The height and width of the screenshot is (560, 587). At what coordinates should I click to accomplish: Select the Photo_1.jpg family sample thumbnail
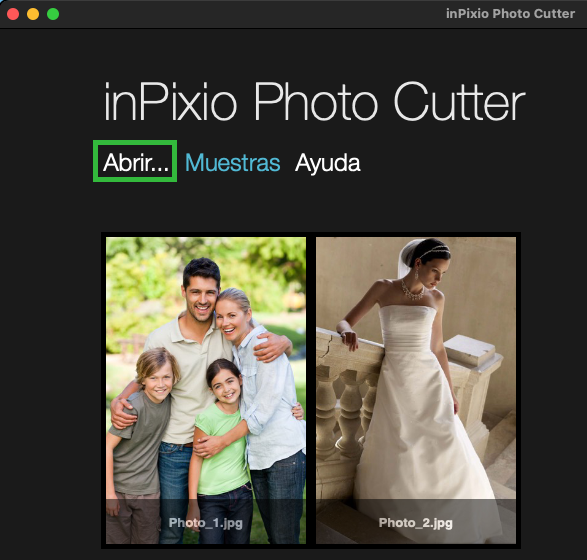(x=206, y=390)
